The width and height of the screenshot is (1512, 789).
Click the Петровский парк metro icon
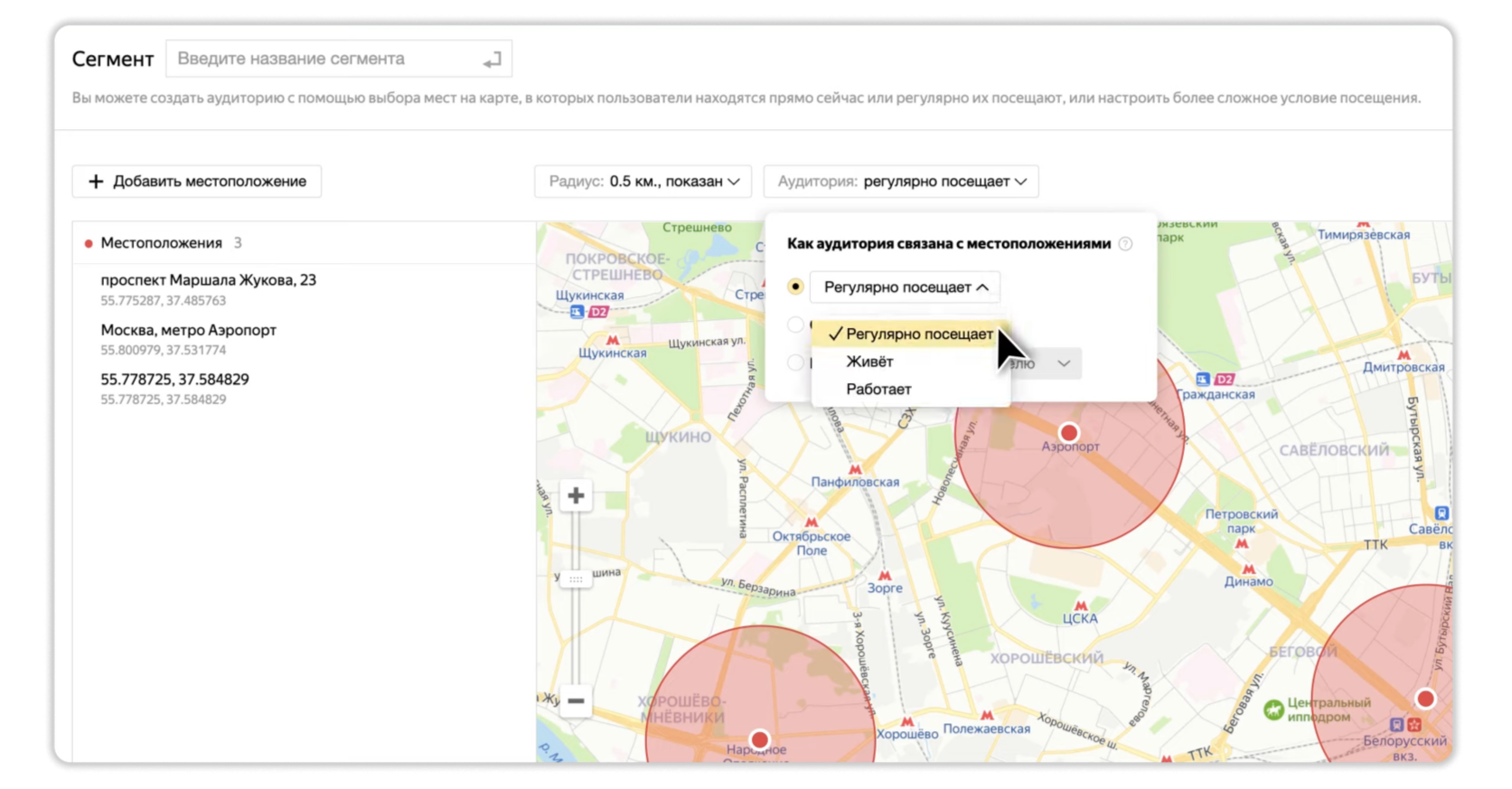pyautogui.click(x=1242, y=543)
